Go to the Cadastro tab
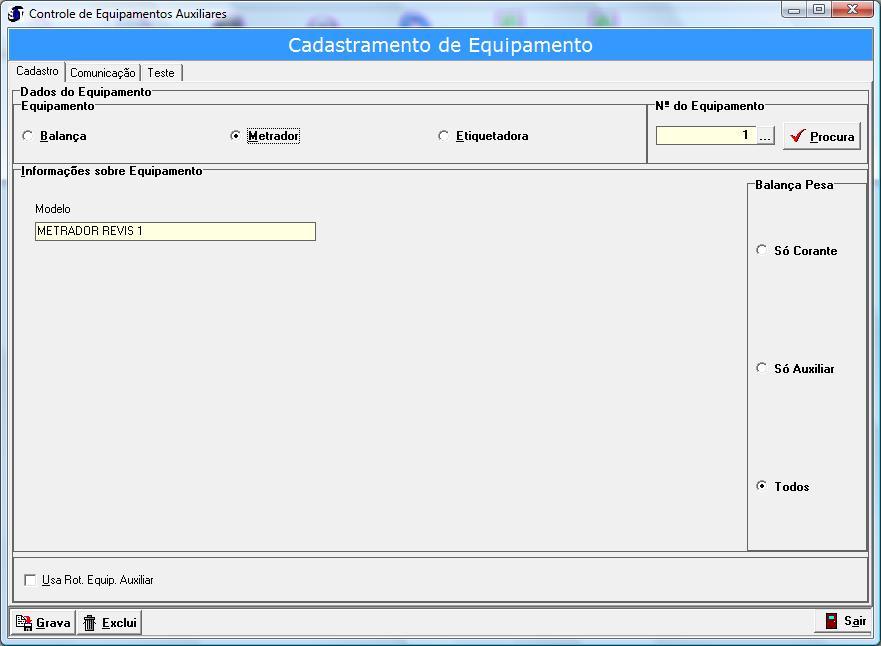This screenshot has height=646, width=881. coord(37,72)
